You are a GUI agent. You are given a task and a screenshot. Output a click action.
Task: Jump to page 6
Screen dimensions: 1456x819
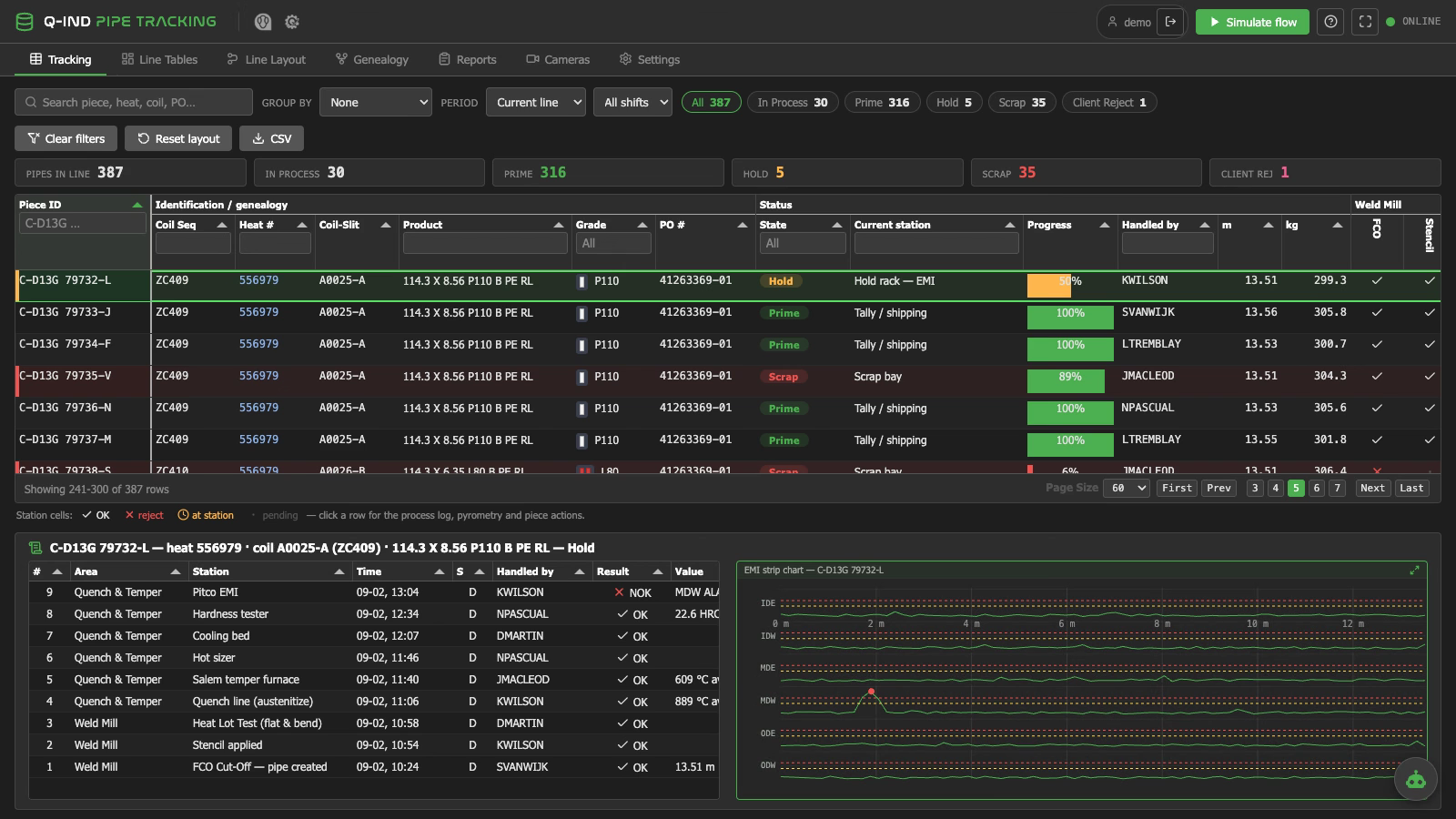tap(1316, 489)
